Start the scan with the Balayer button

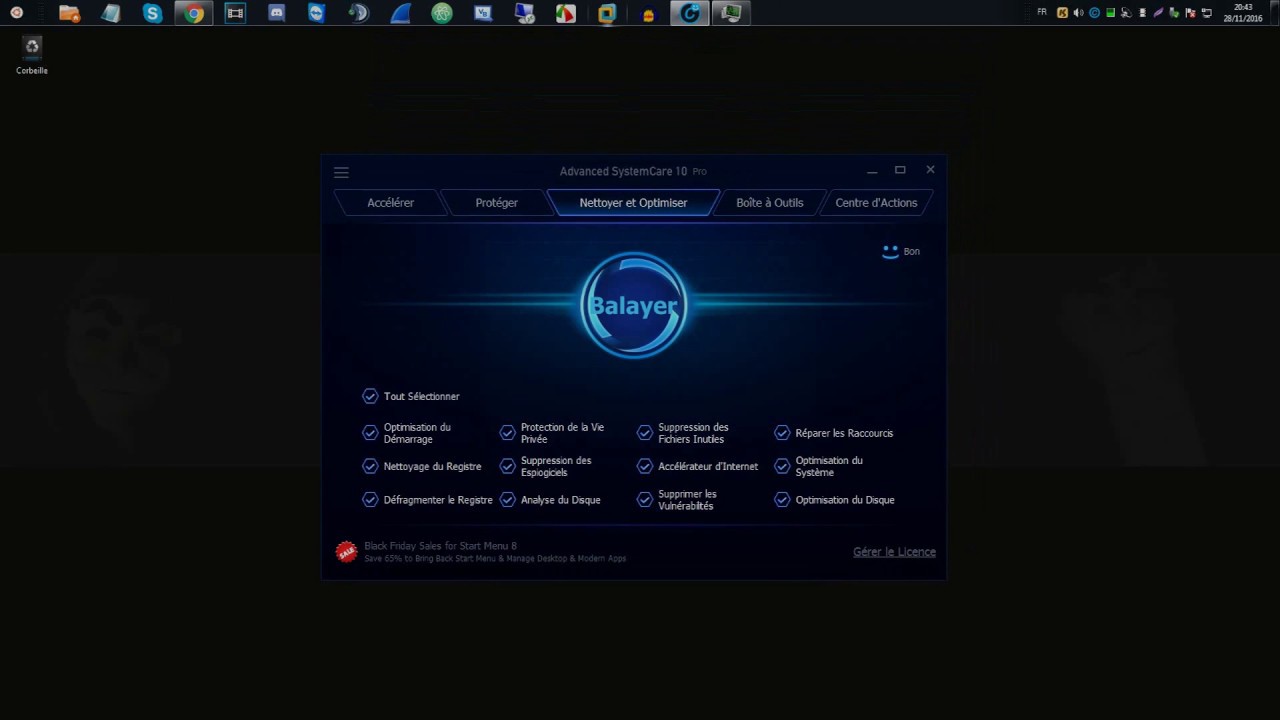click(x=633, y=305)
